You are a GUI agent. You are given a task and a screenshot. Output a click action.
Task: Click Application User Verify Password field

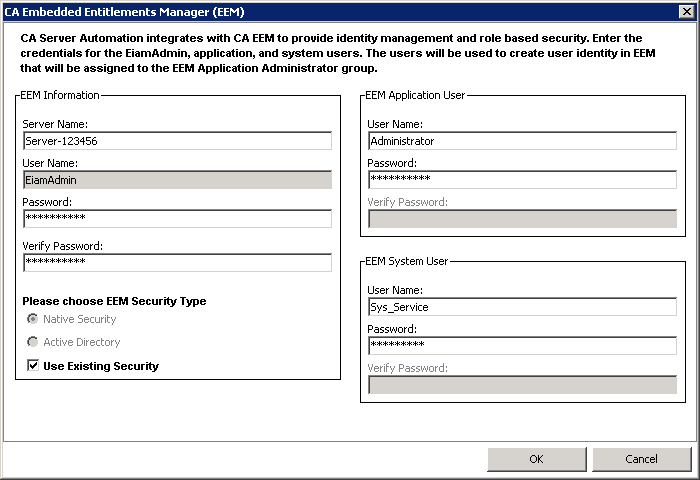click(522, 218)
